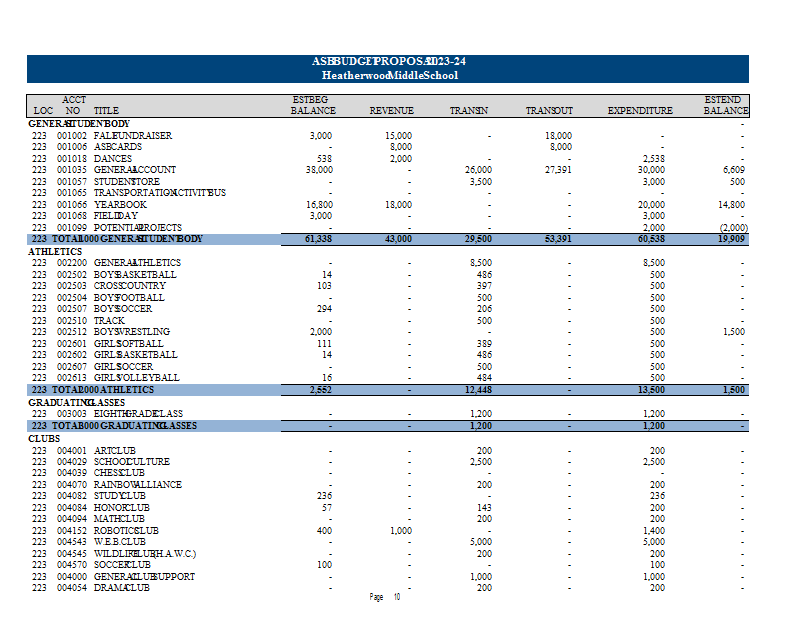Click the EXPENDITURE column header
Screen dimensions: 800x619
(640, 111)
